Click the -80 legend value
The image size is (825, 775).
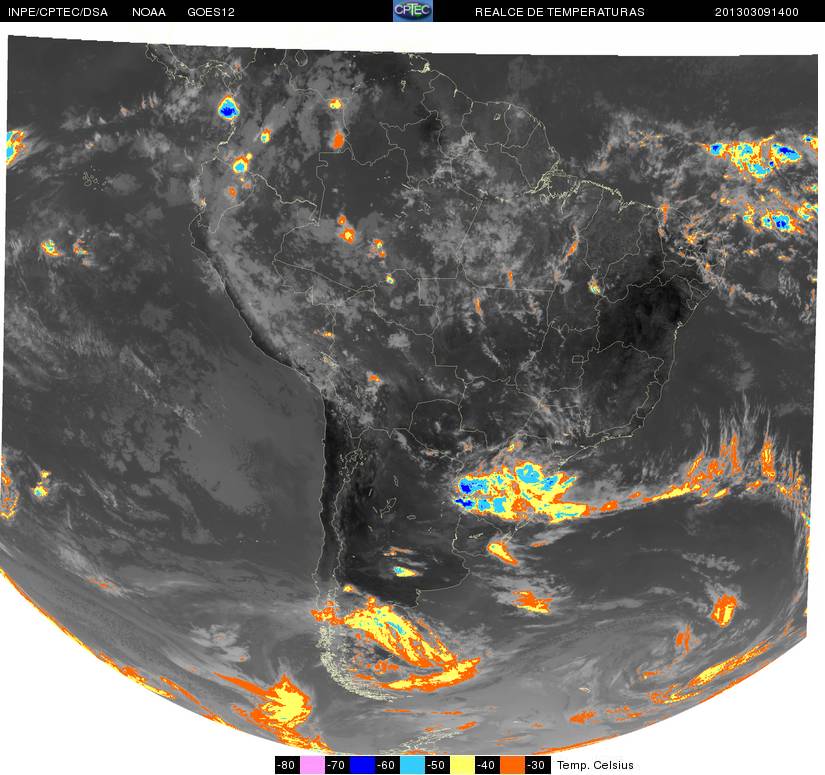tap(287, 765)
